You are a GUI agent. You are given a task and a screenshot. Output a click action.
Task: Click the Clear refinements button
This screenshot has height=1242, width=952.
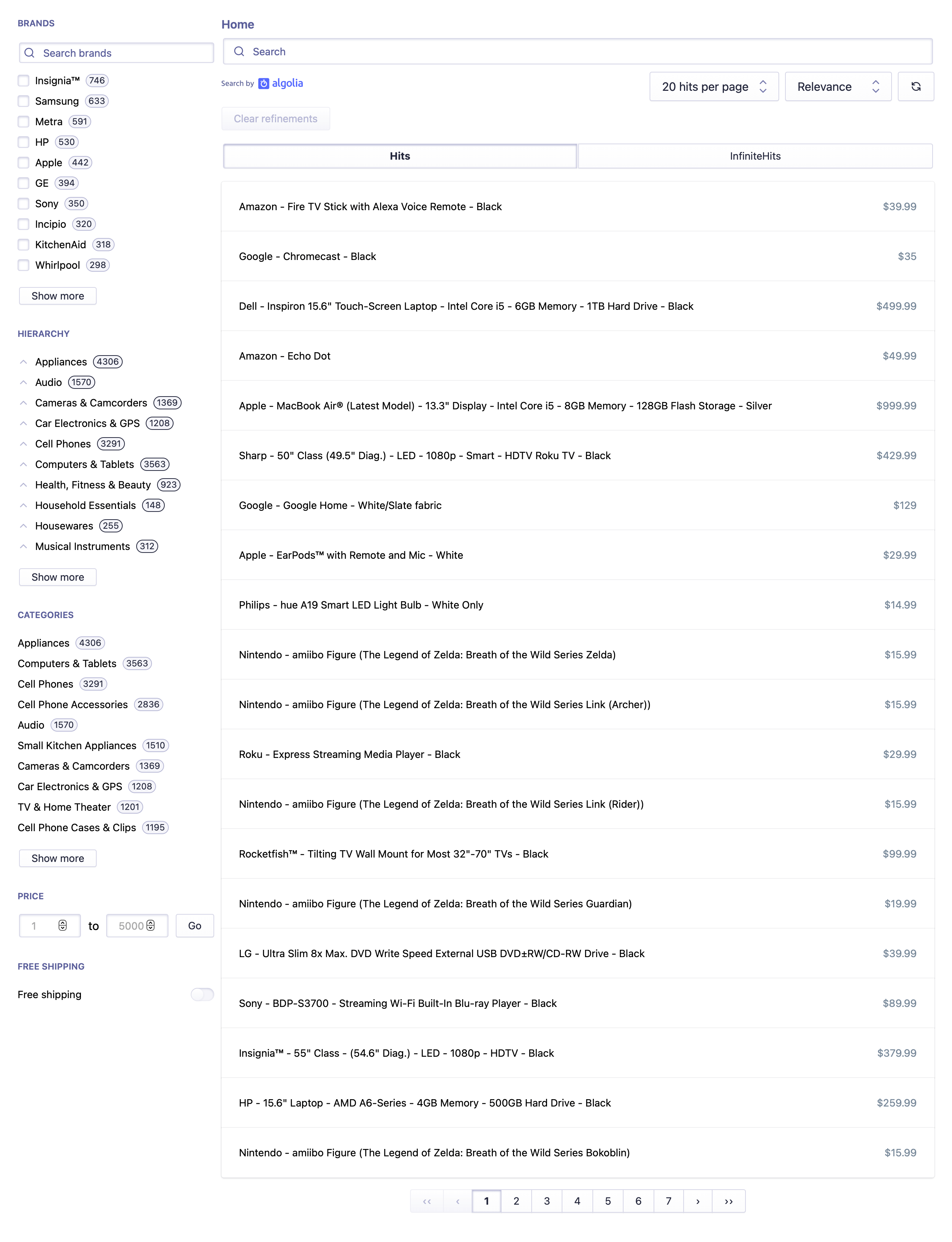(275, 118)
